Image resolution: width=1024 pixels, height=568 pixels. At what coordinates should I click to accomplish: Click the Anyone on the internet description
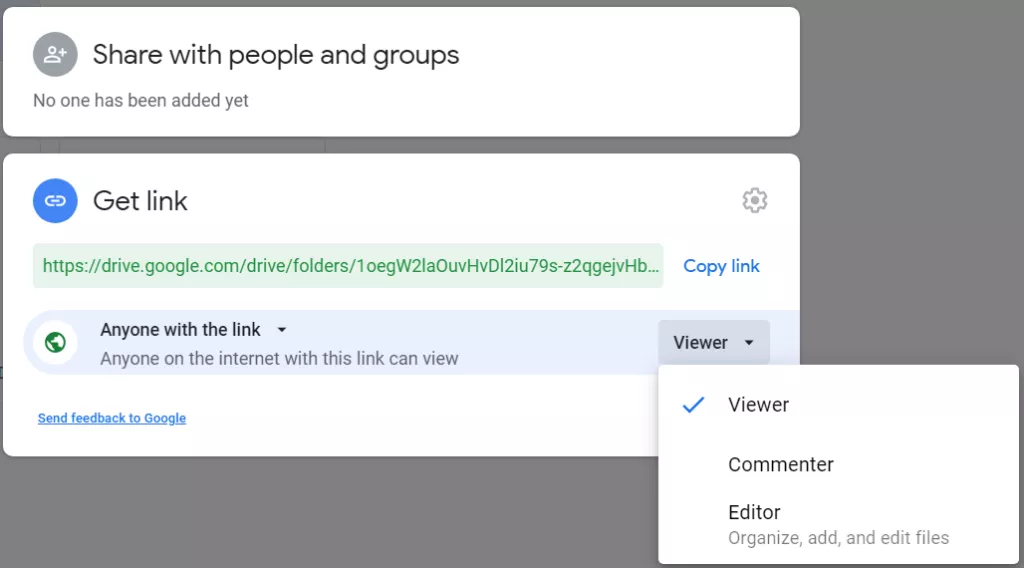click(279, 358)
